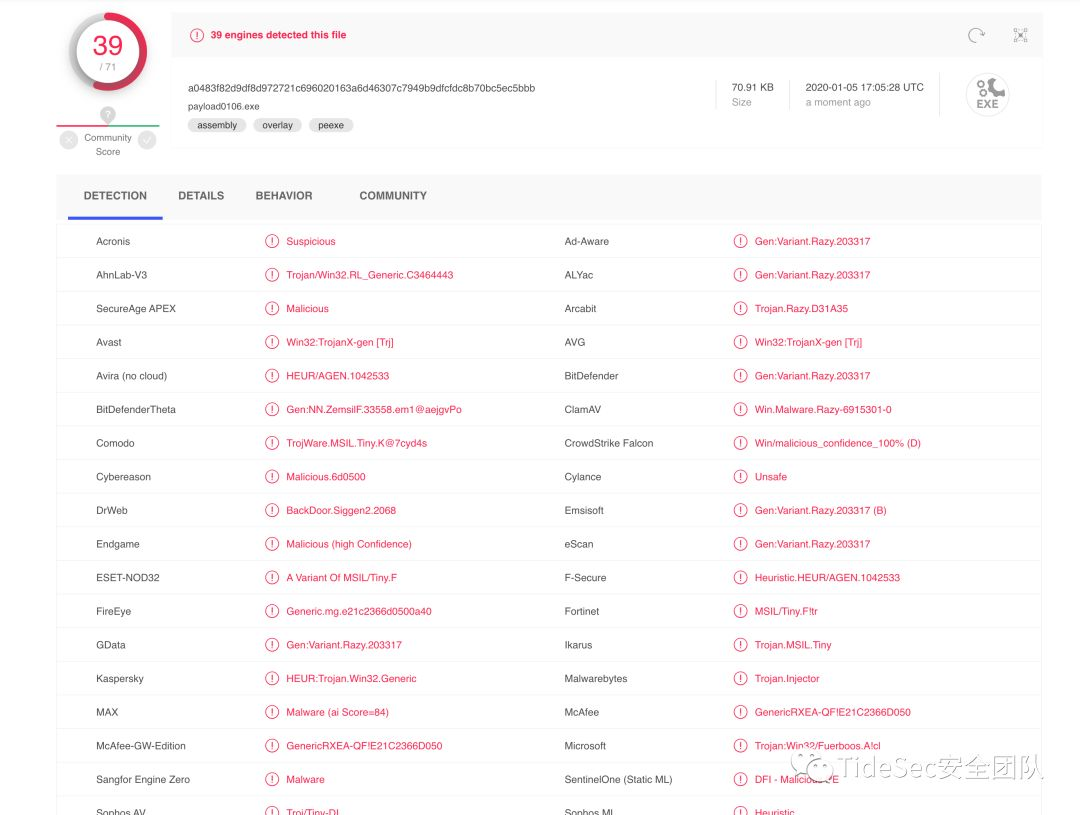Click 'Malicious (high Confidence)' Endgame result
1080x815 pixels.
[x=349, y=544]
